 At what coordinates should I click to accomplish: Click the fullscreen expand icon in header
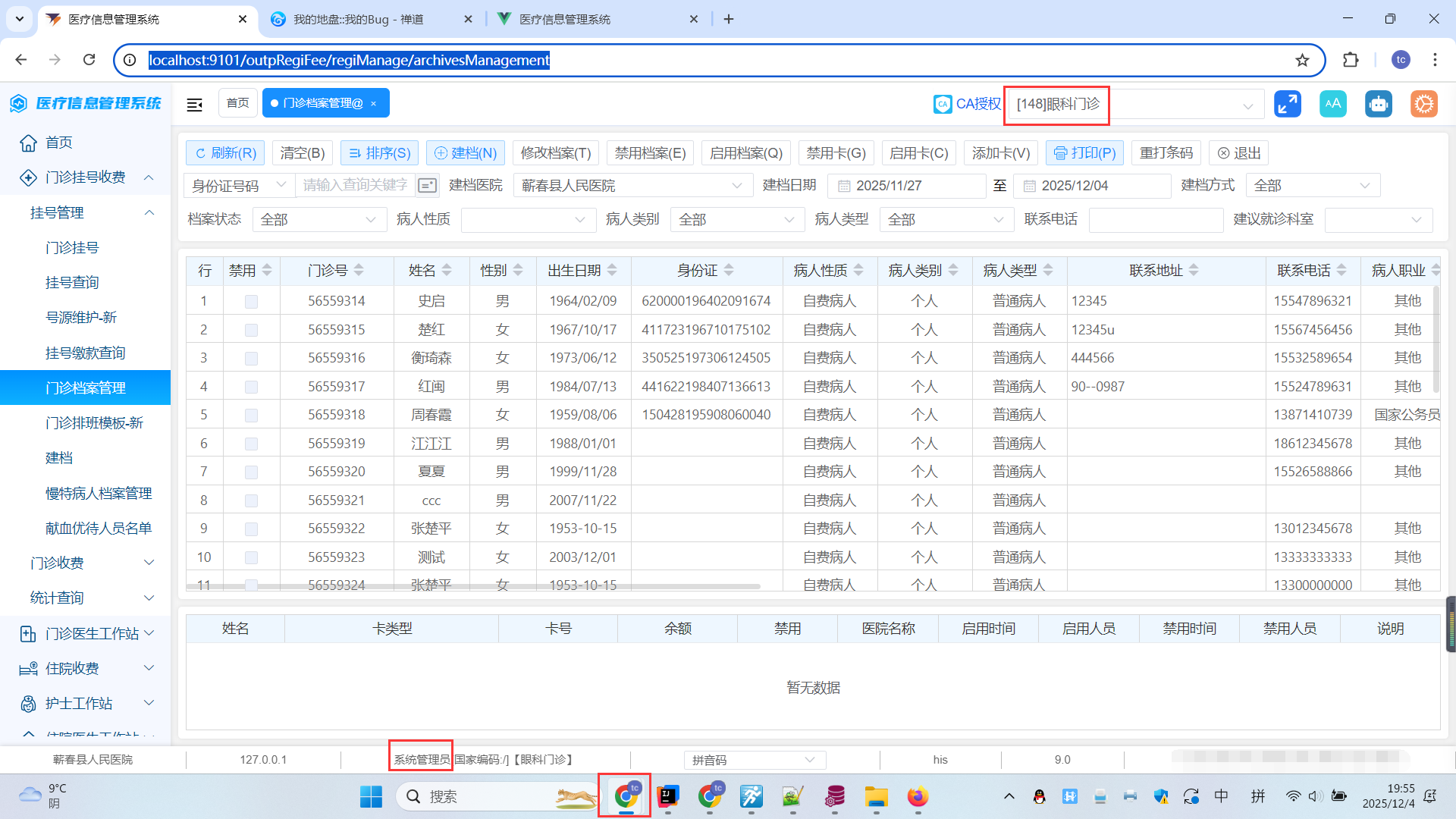pos(1288,104)
